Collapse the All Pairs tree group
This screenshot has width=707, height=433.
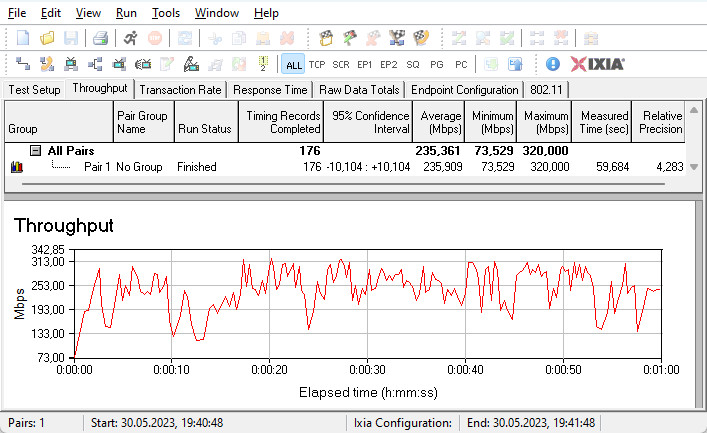(x=35, y=151)
